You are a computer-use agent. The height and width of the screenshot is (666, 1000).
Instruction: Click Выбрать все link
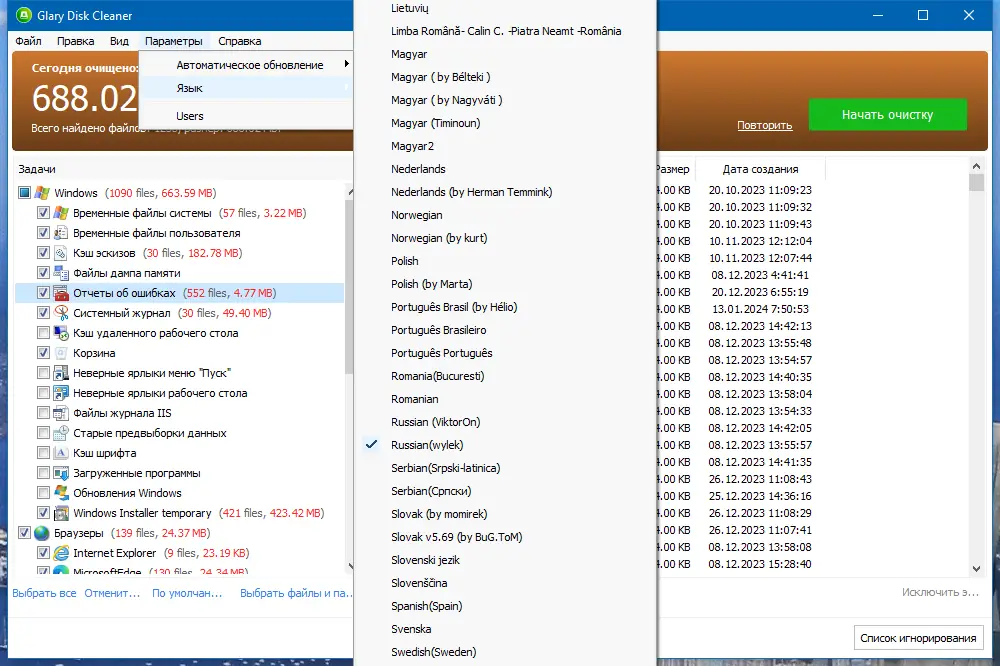pos(44,593)
